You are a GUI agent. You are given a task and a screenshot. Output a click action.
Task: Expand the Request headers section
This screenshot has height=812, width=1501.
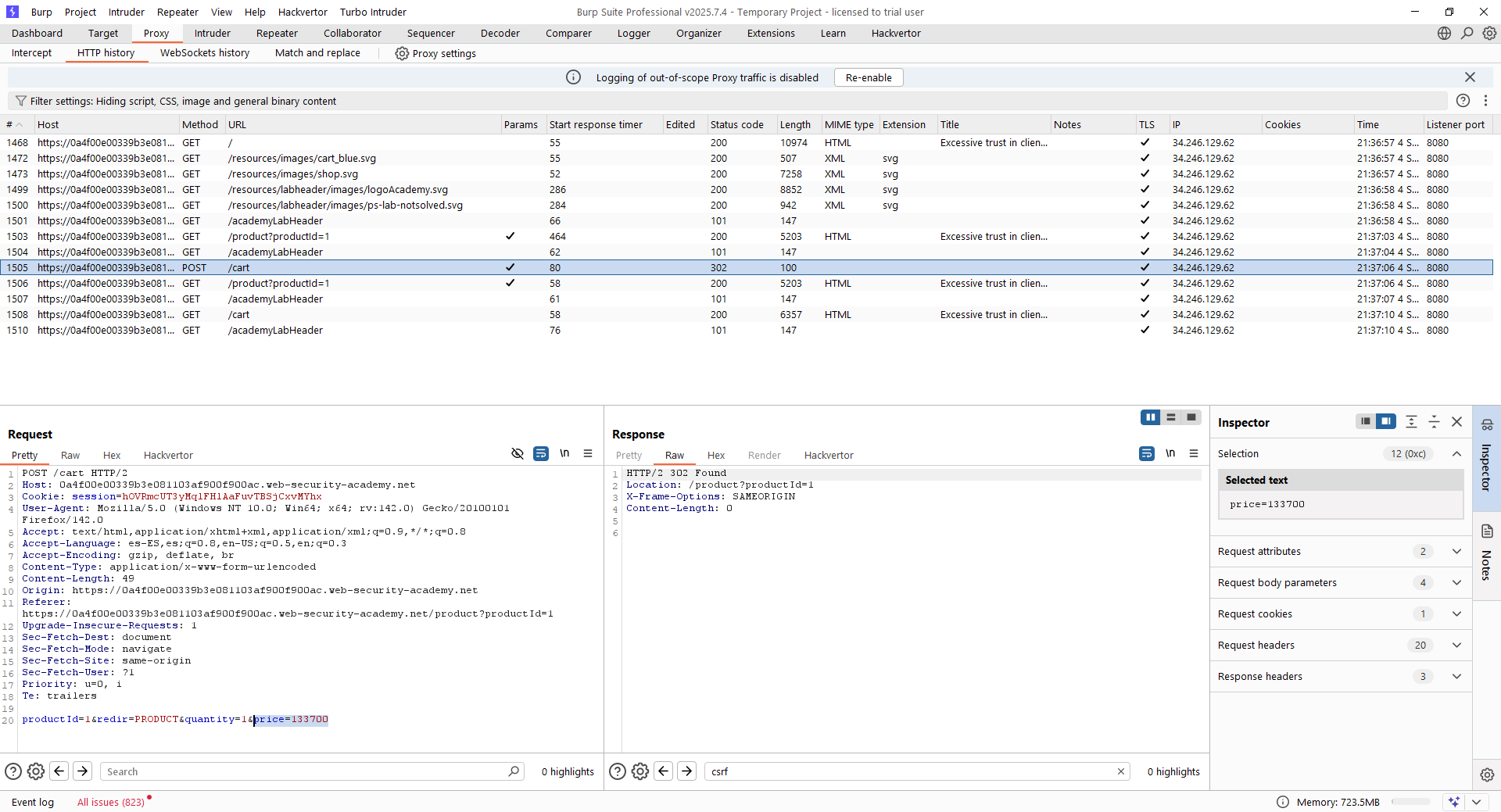pyautogui.click(x=1456, y=645)
